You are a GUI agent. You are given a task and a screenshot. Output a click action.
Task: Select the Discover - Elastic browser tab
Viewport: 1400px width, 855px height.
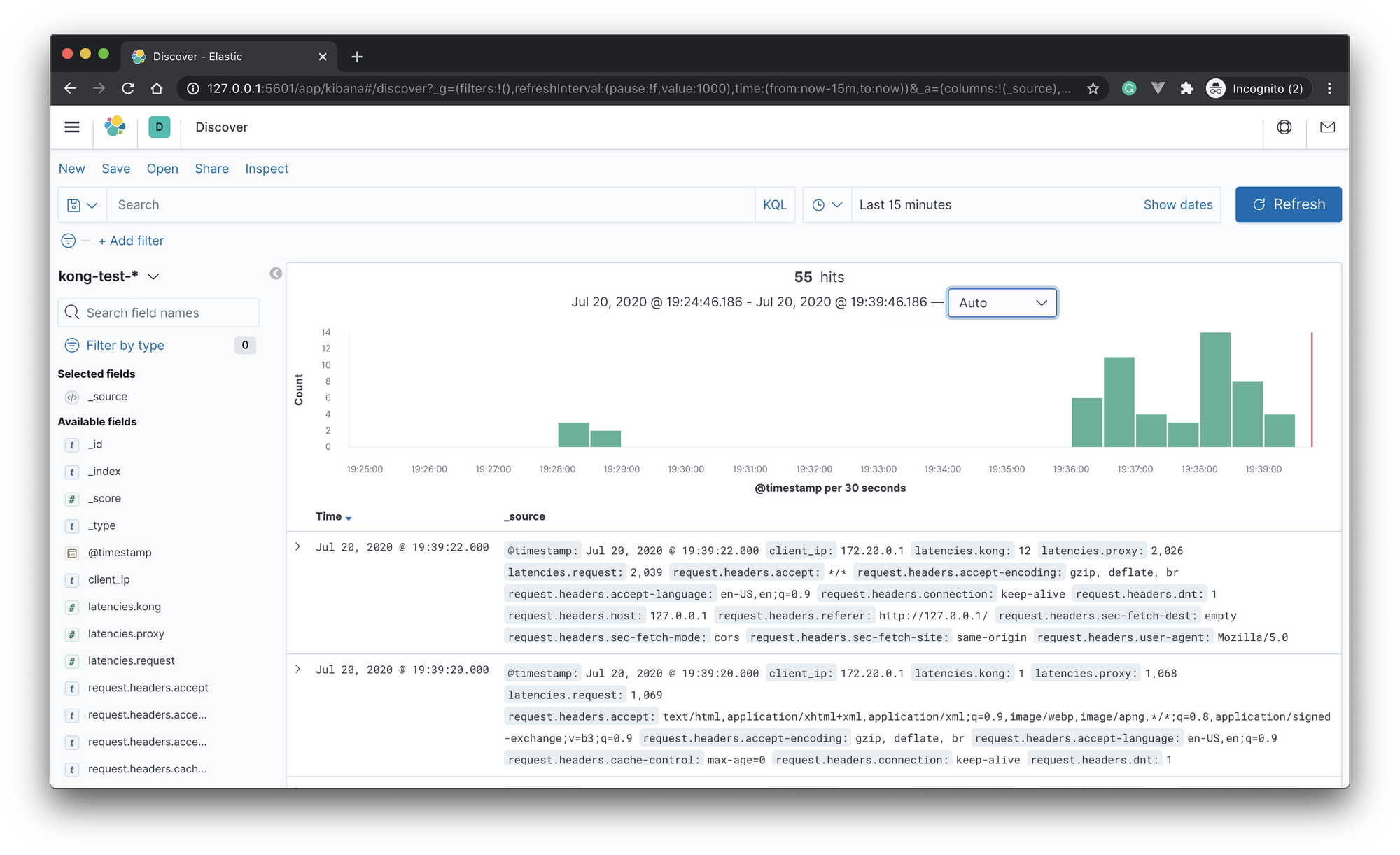(x=210, y=56)
